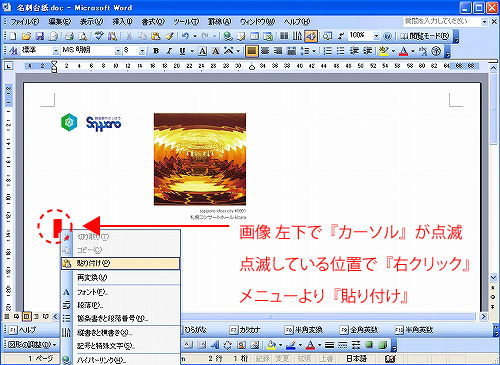Image resolution: width=500 pixels, height=365 pixels.
Task: Click the Print icon in toolbar
Action: pos(69,36)
